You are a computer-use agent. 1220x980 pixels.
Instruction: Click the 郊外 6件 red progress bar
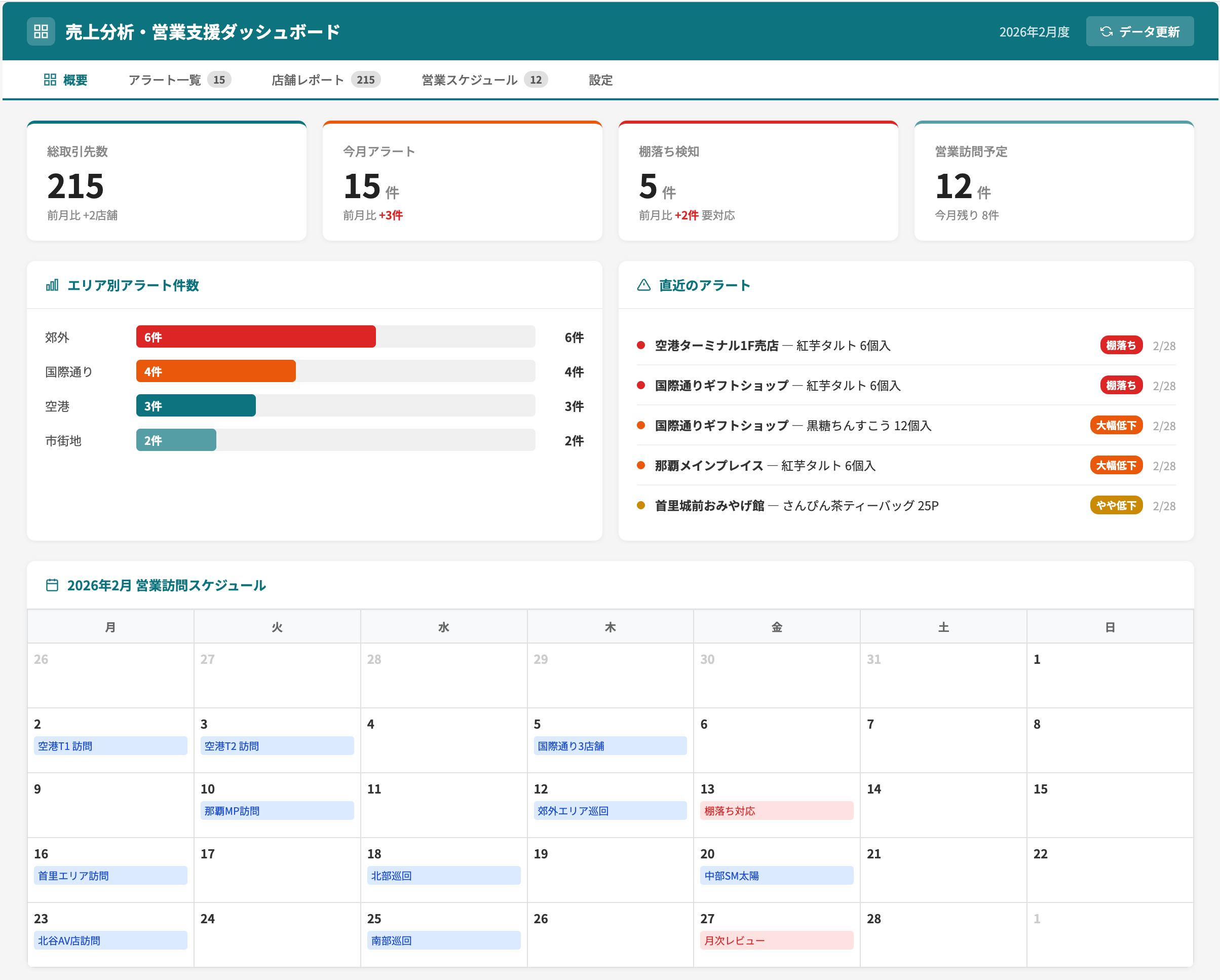coord(255,336)
